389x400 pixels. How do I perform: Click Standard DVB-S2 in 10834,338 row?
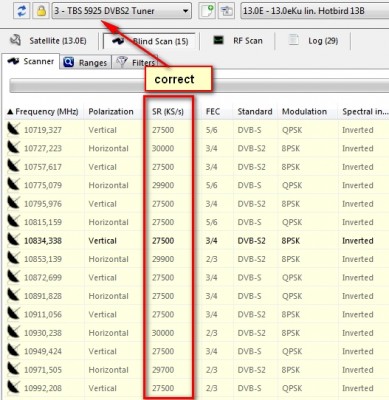click(x=251, y=241)
